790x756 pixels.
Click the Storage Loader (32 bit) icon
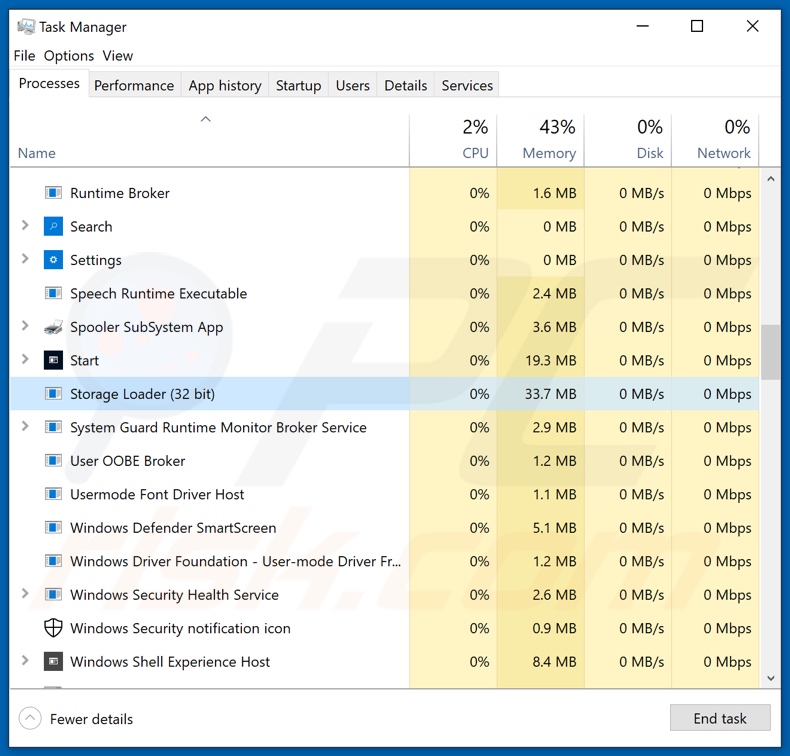53,393
